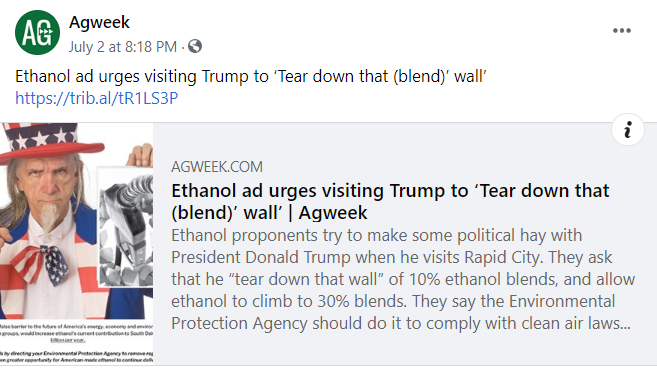Click the white goatee beard in the thumbnail

[48, 217]
